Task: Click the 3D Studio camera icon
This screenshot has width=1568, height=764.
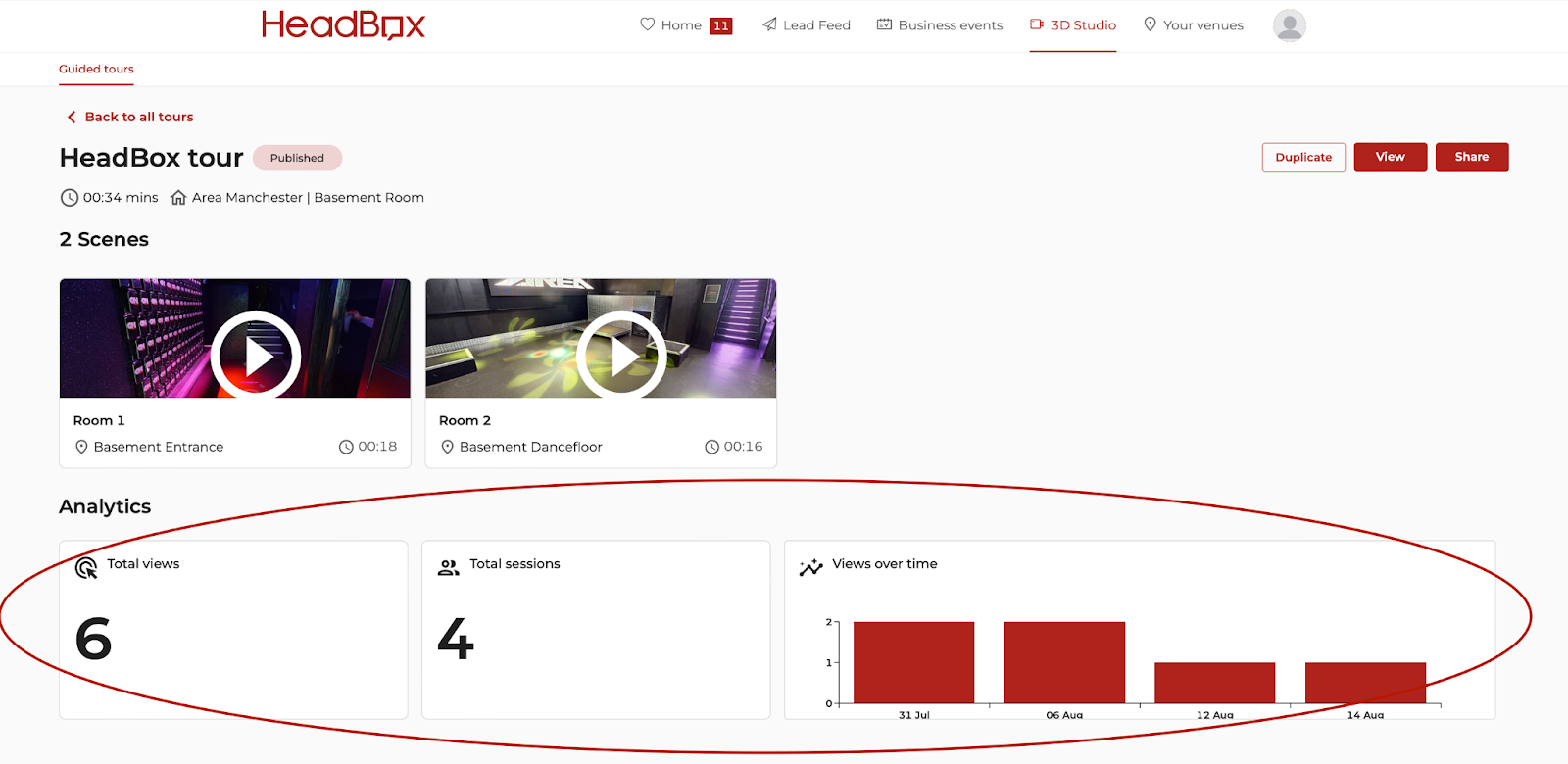Action: pos(1037,24)
